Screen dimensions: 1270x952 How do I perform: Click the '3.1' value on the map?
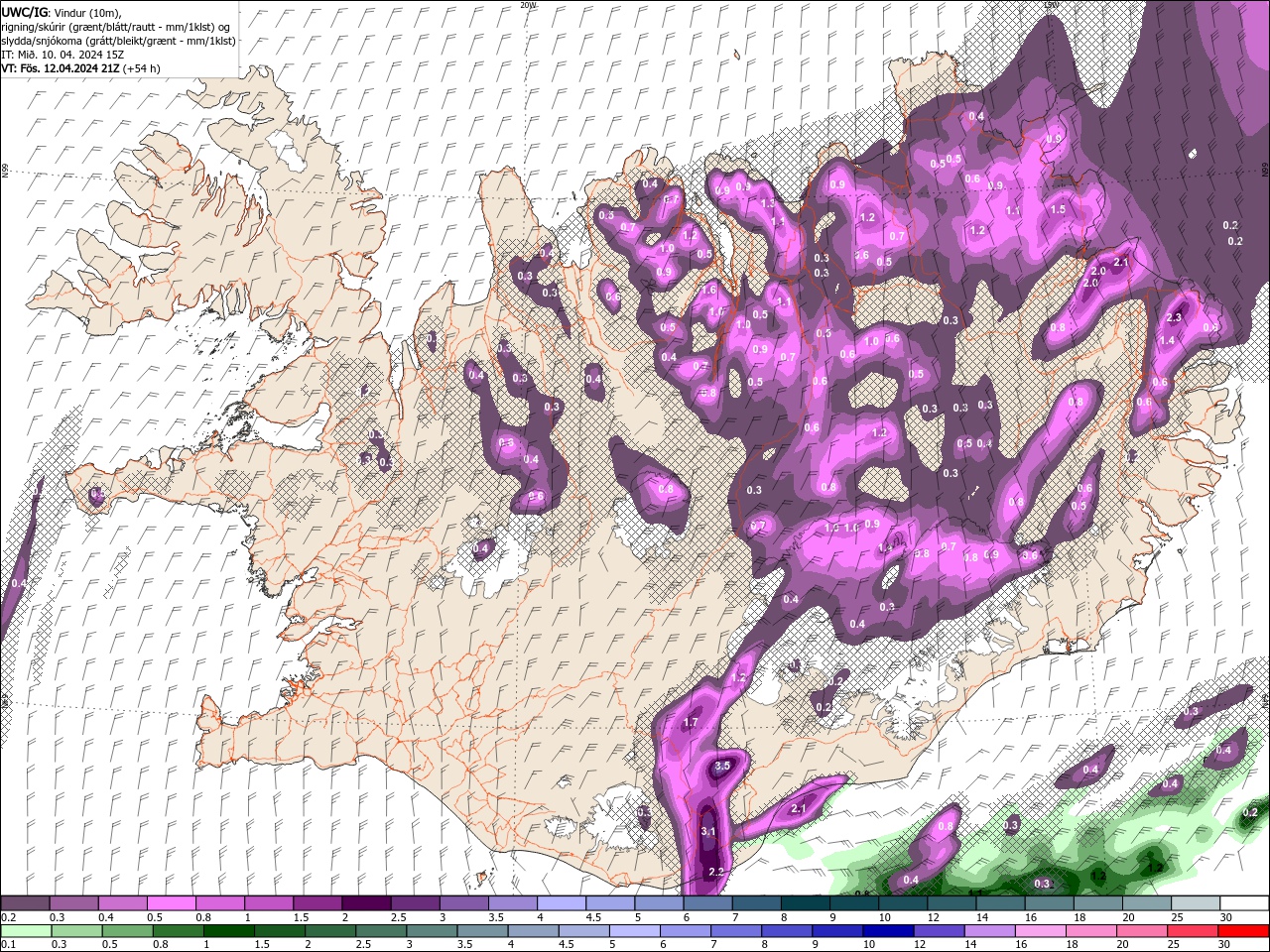(707, 831)
